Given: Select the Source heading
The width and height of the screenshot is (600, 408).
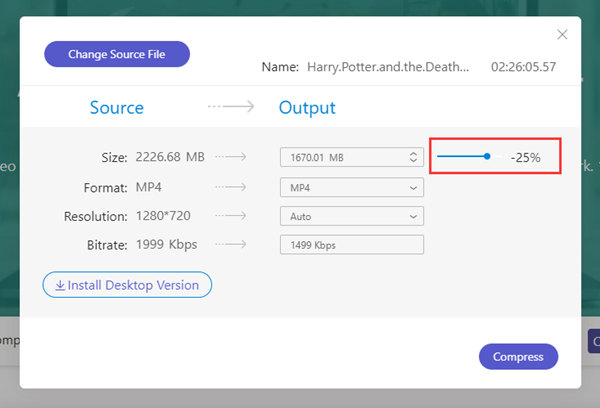Looking at the screenshot, I should coord(117,108).
